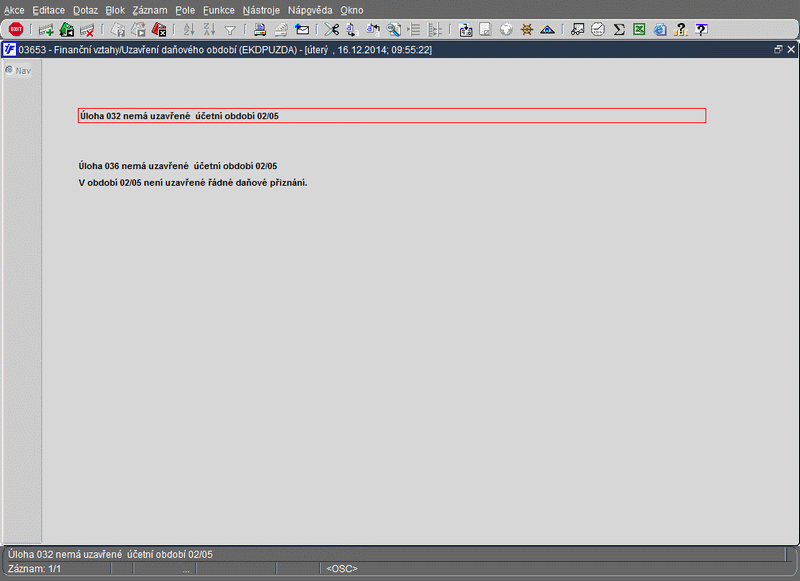800x581 pixels.
Task: Click the 'Úloha 036 nemá uzavřené' message line
Action: tap(178, 166)
